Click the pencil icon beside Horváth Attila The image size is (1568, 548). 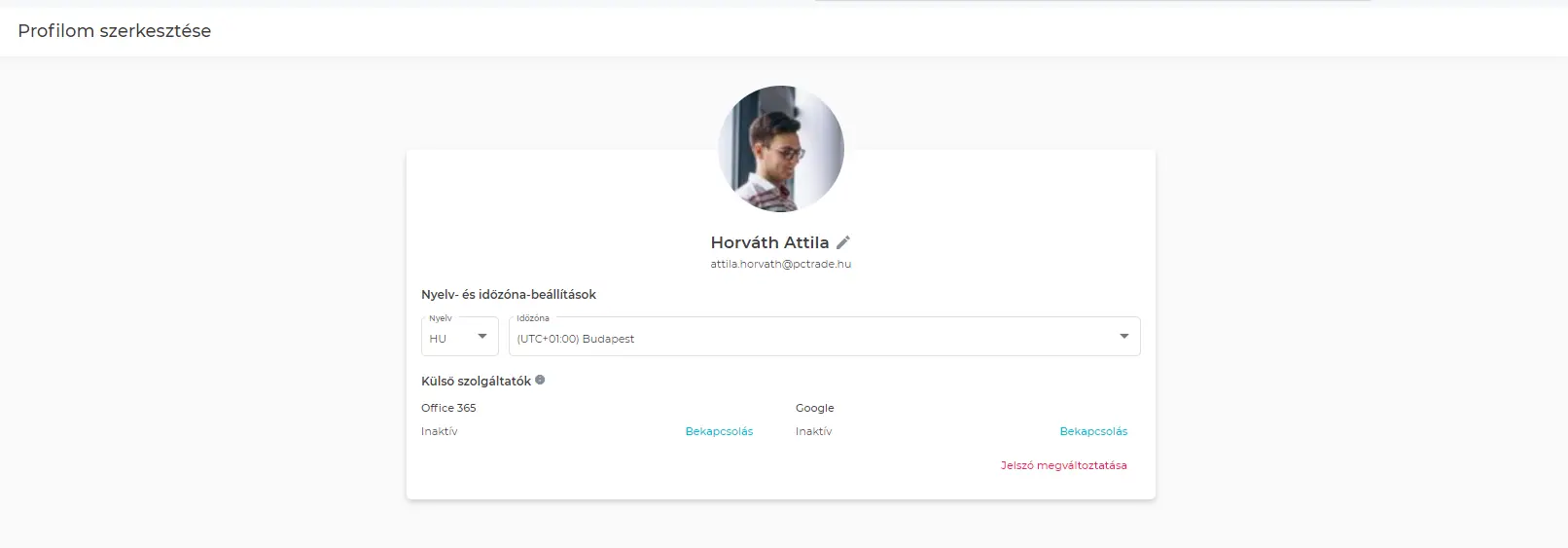[843, 242]
